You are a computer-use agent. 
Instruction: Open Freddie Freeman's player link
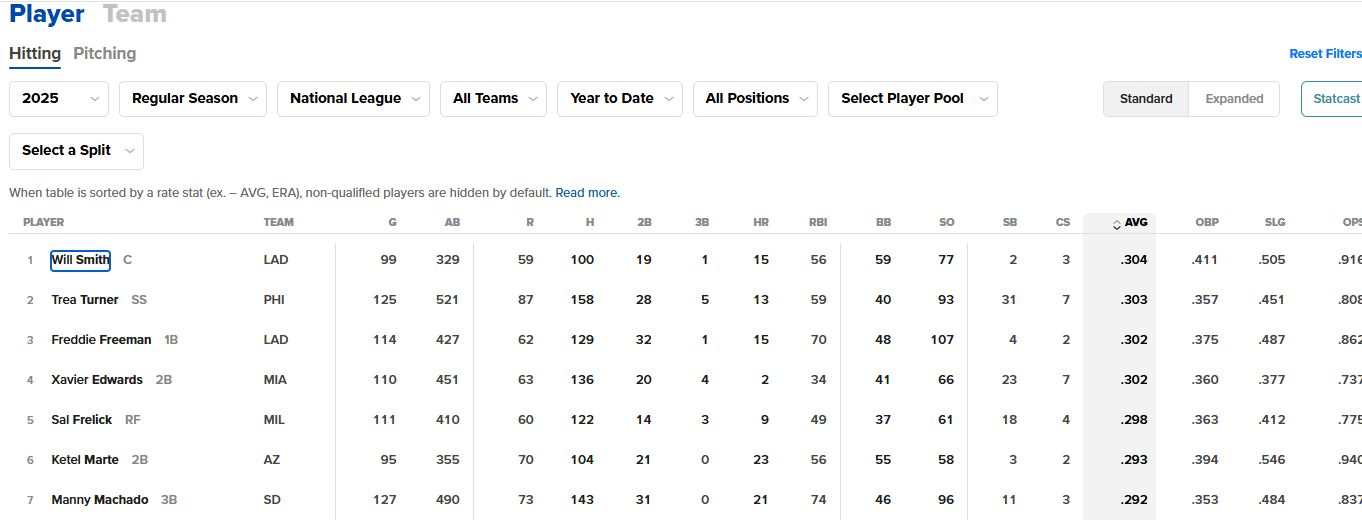(101, 340)
